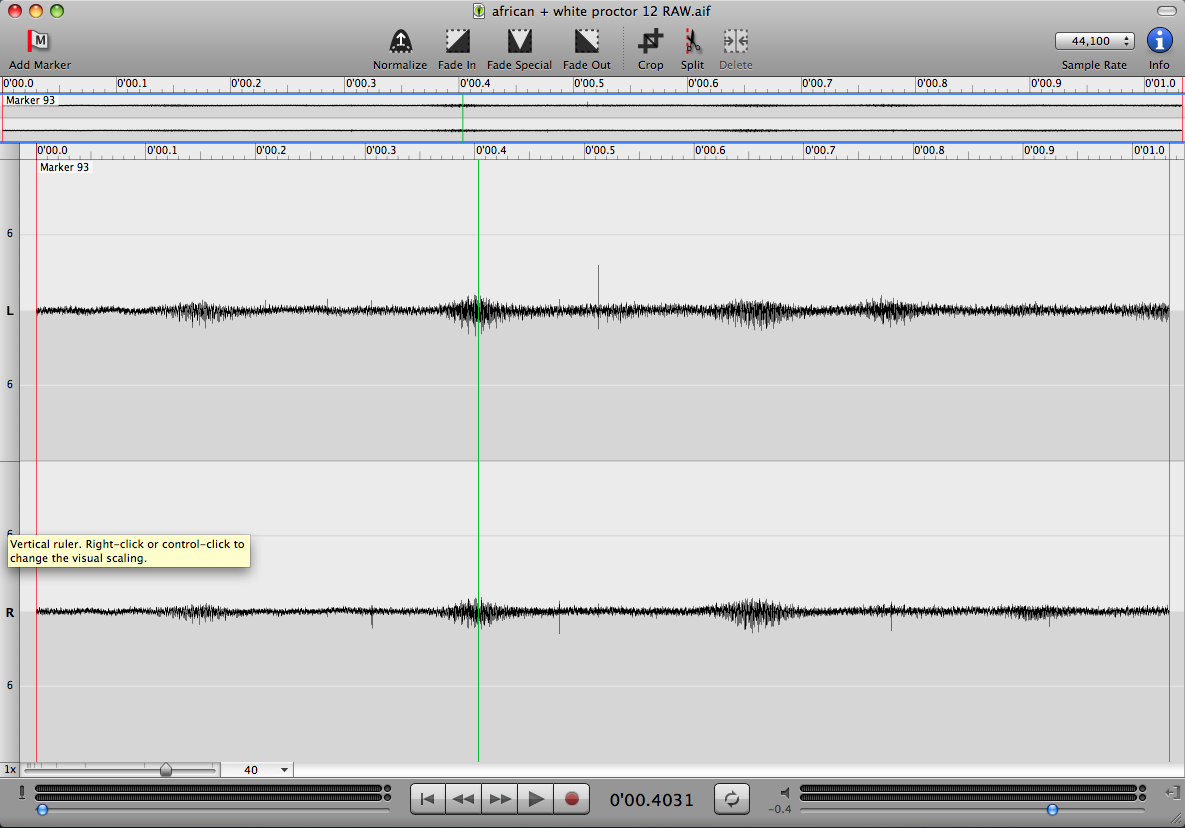Viewport: 1185px width, 828px height.
Task: Open the Sample Rate 44,100 dropdown
Action: pyautogui.click(x=1094, y=41)
